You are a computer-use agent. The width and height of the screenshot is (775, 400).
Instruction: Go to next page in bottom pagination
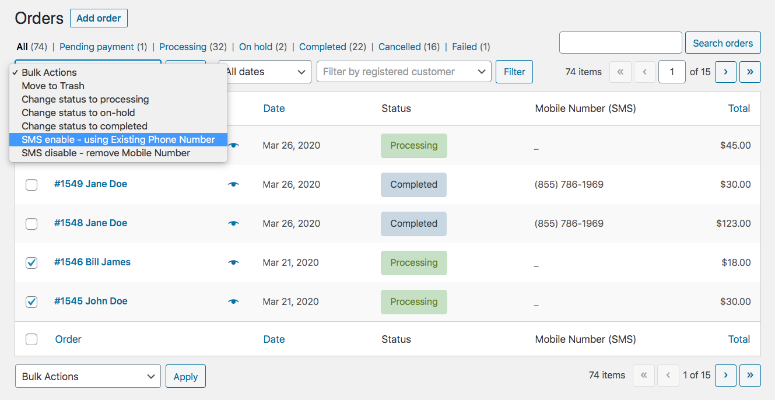(x=725, y=375)
